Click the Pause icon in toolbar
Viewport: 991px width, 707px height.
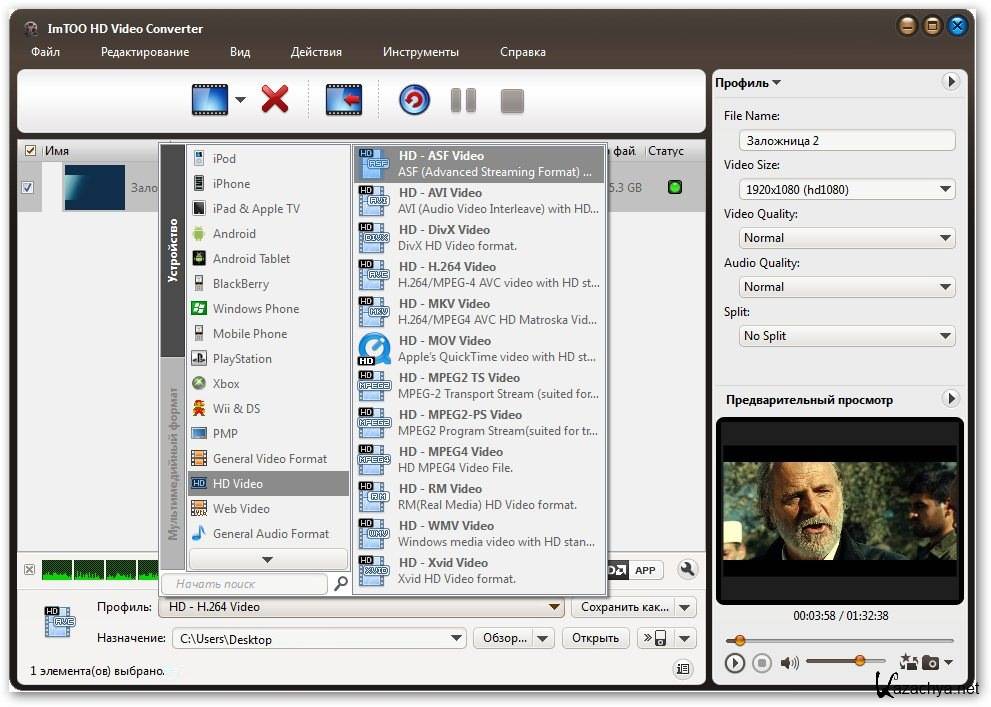463,100
